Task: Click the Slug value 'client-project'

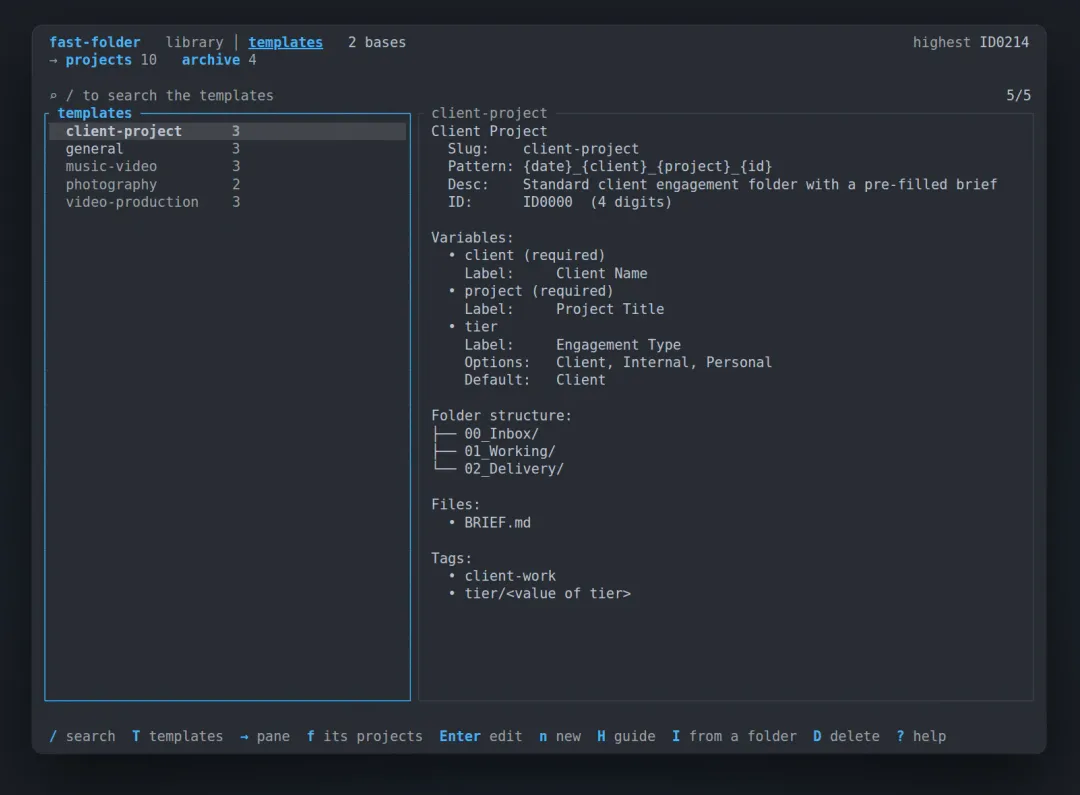Action: click(x=581, y=149)
